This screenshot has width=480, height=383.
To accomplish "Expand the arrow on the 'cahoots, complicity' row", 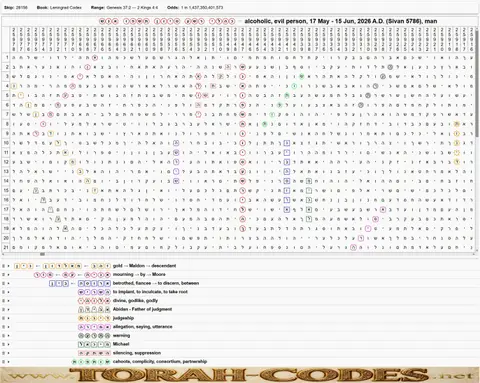I will click(x=8, y=362).
